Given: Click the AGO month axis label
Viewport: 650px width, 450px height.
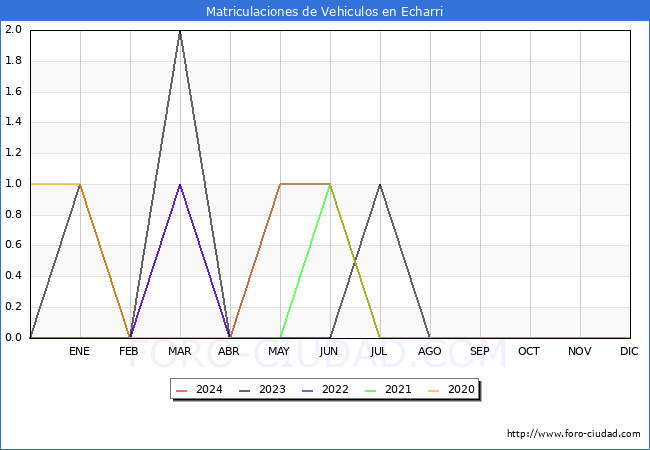Looking at the screenshot, I should pyautogui.click(x=429, y=351).
